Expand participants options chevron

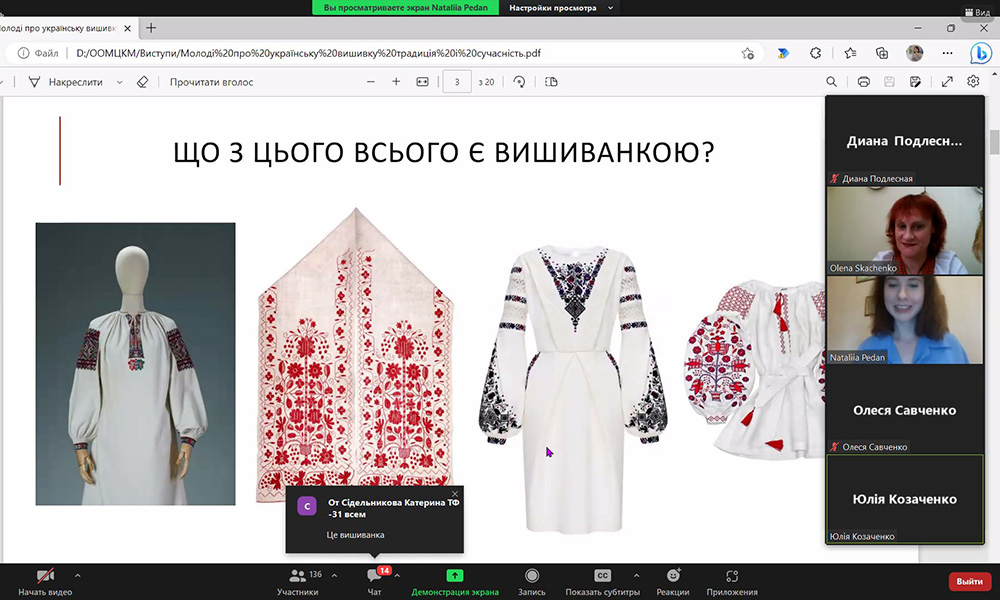[334, 575]
